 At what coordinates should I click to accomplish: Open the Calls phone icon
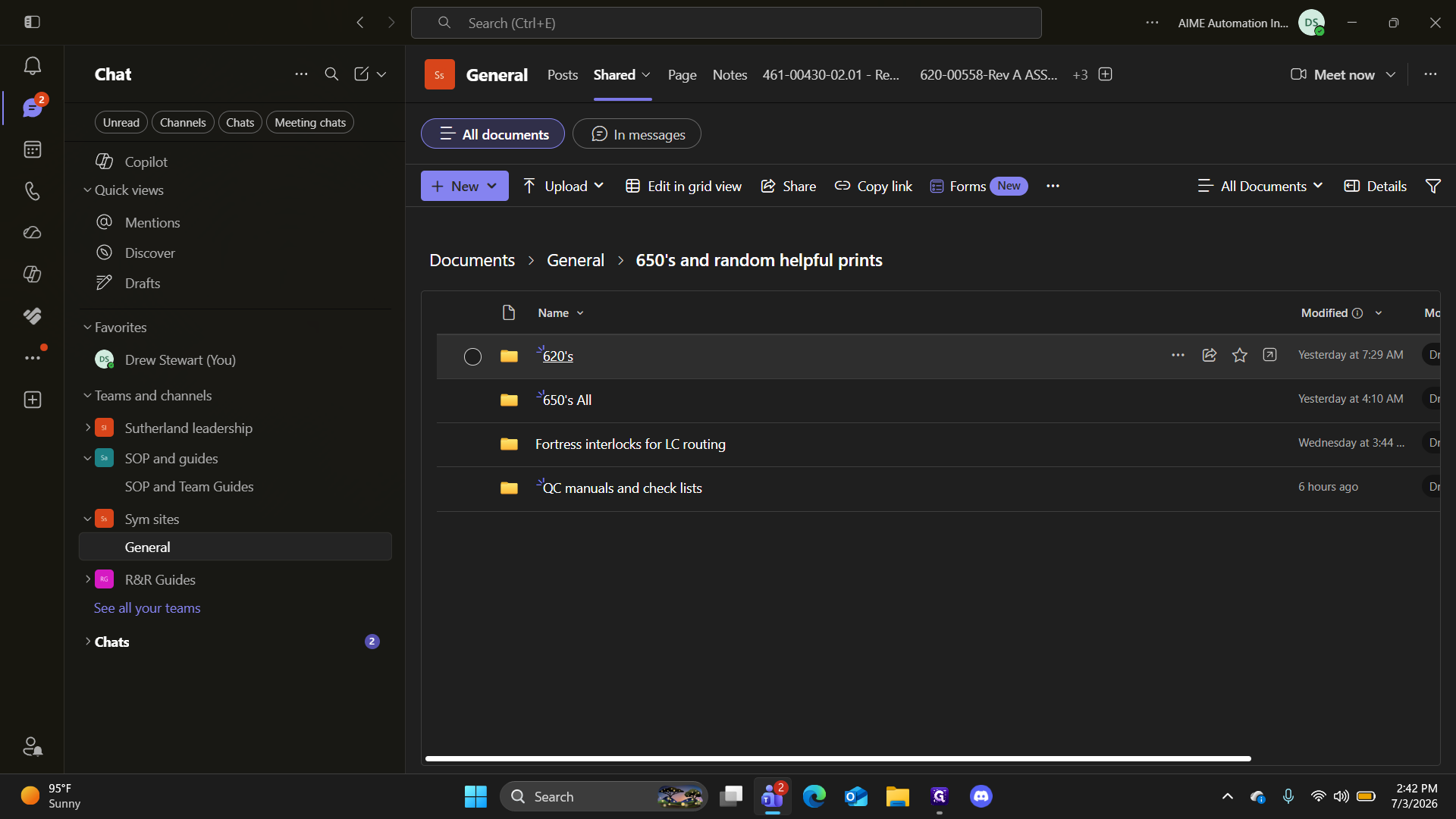[x=32, y=191]
